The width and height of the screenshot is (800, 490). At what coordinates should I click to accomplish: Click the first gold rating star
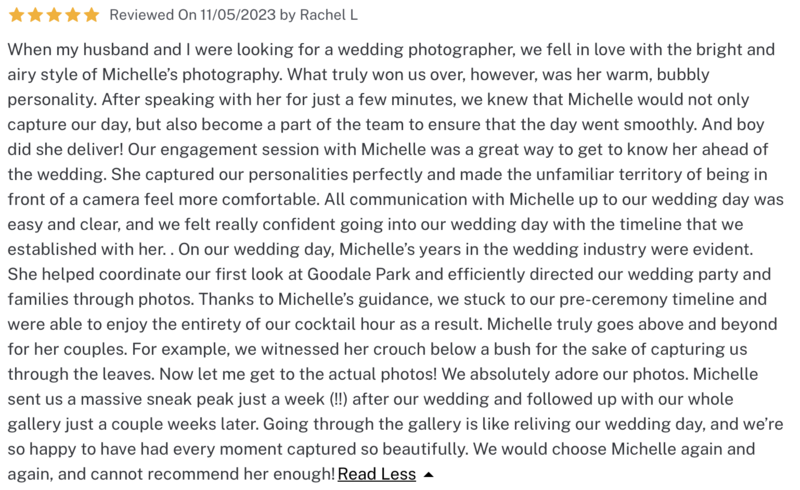16,15
